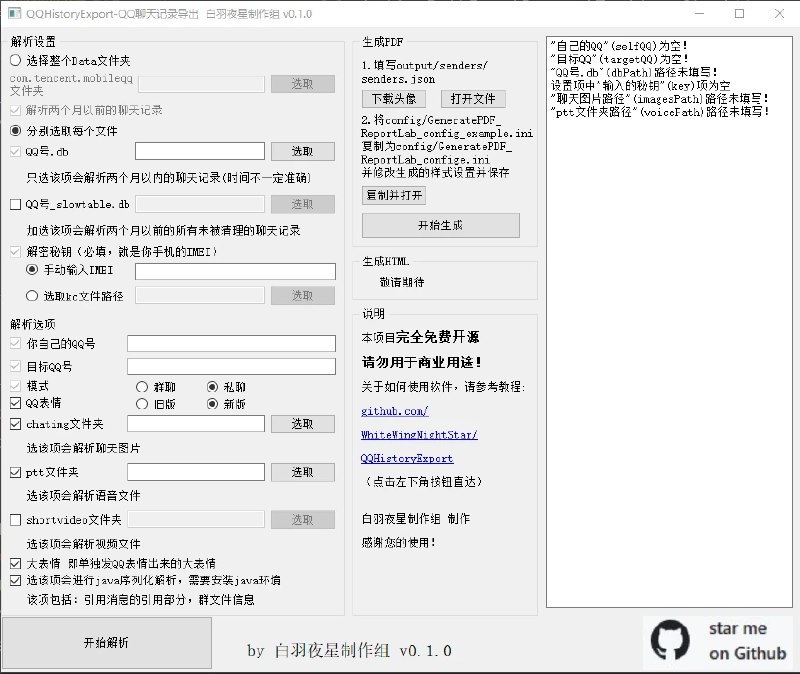The height and width of the screenshot is (674, 800).
Task: Click the application icon in title bar
Action: (14, 13)
